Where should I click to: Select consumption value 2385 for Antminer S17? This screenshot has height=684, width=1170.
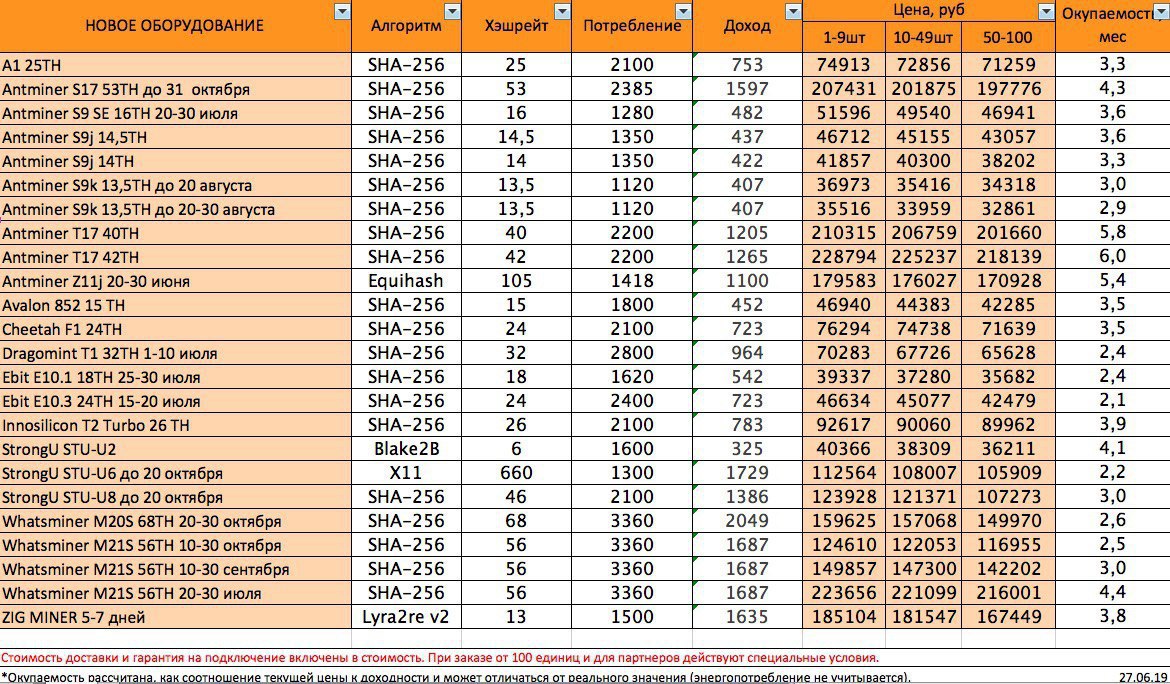(632, 90)
